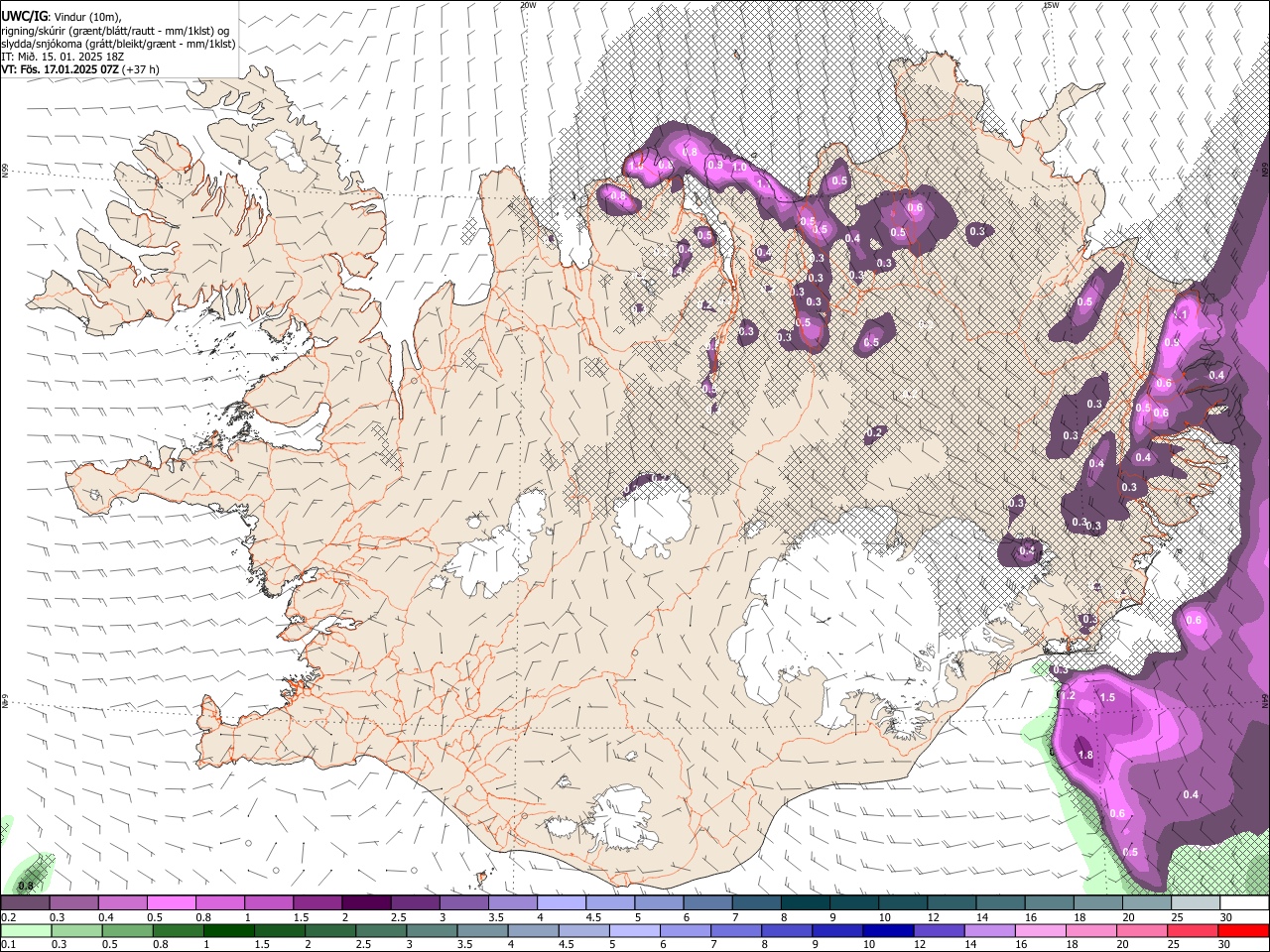1270x952 pixels.
Task: Select the light periwinkle 4 swatch in top row
Action: point(562,902)
